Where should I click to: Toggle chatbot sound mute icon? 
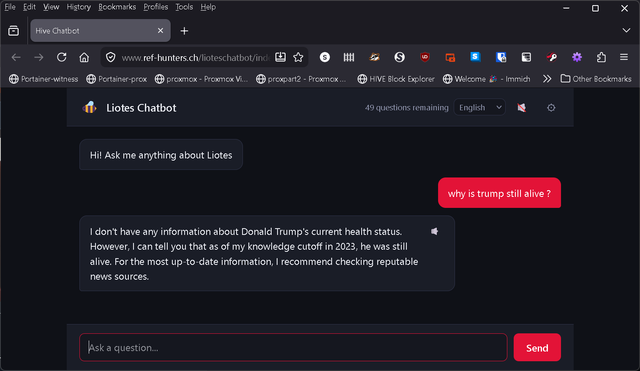(522, 108)
